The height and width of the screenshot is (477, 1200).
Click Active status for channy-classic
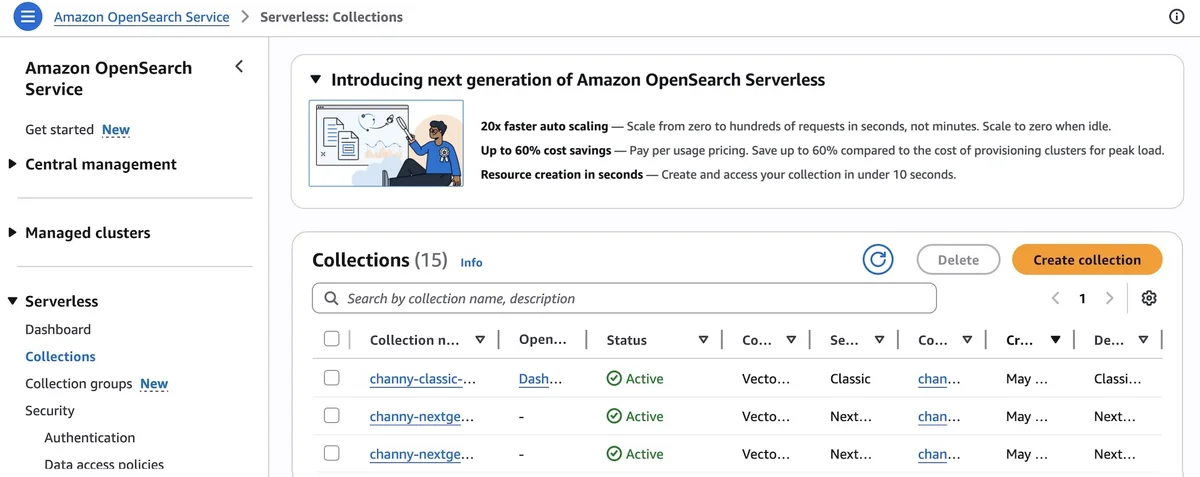click(x=635, y=379)
